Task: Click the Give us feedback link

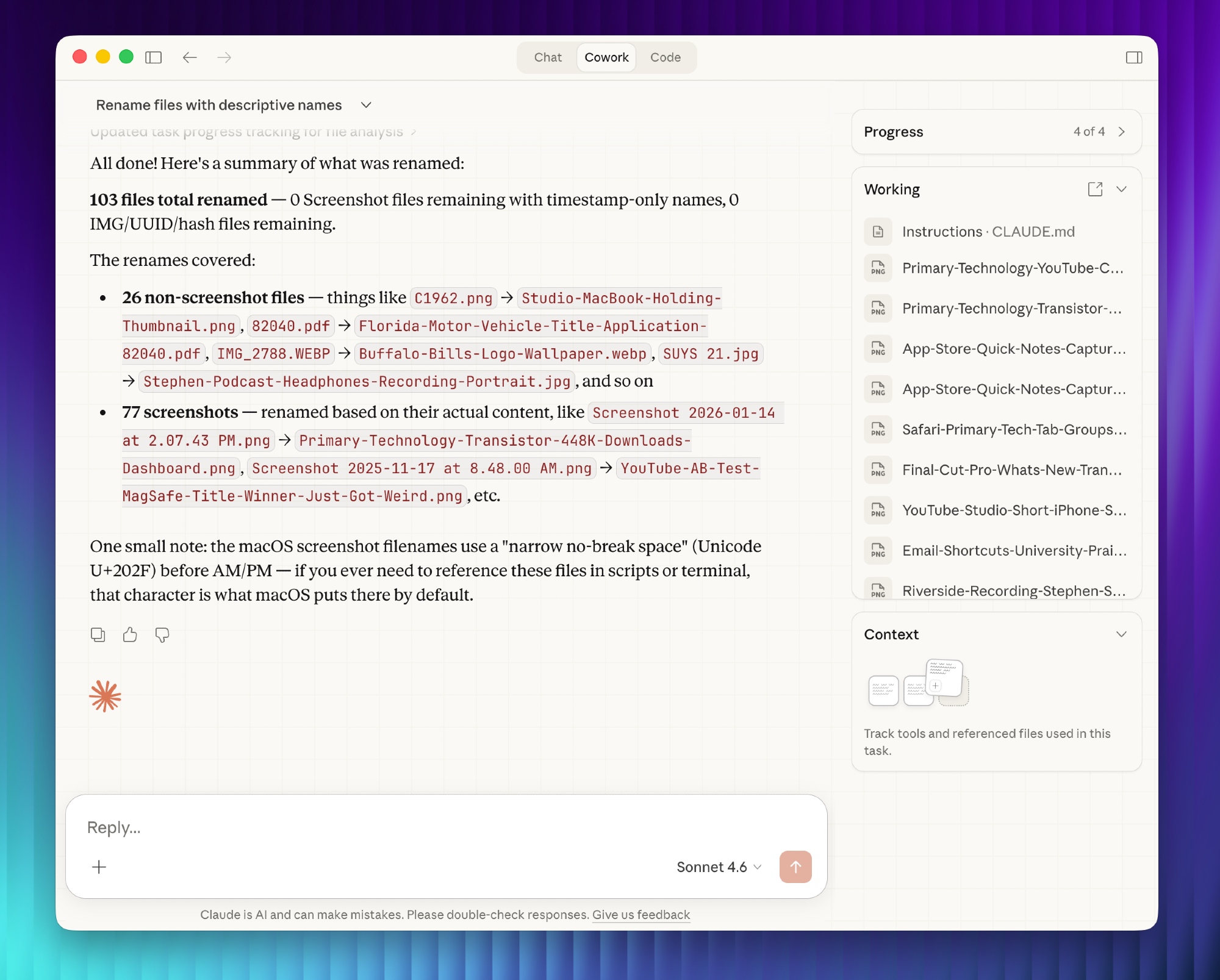Action: (x=640, y=914)
